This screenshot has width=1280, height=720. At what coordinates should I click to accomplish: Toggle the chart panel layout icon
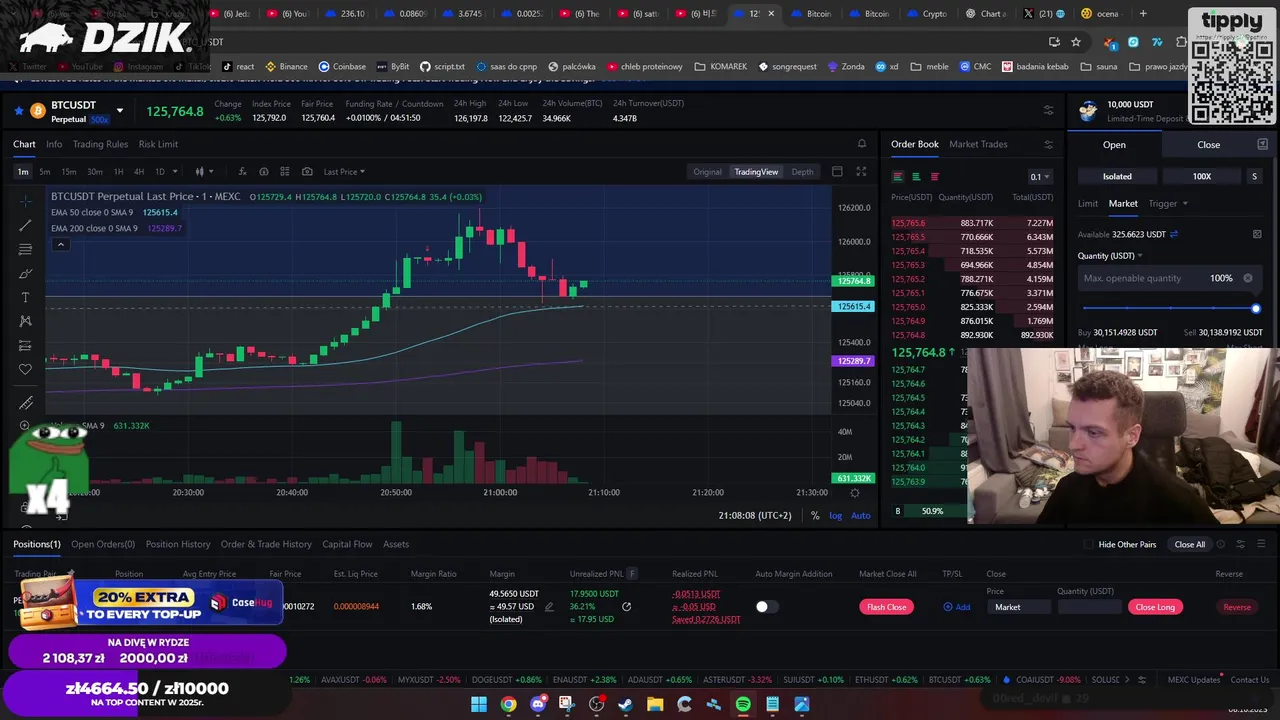click(837, 172)
